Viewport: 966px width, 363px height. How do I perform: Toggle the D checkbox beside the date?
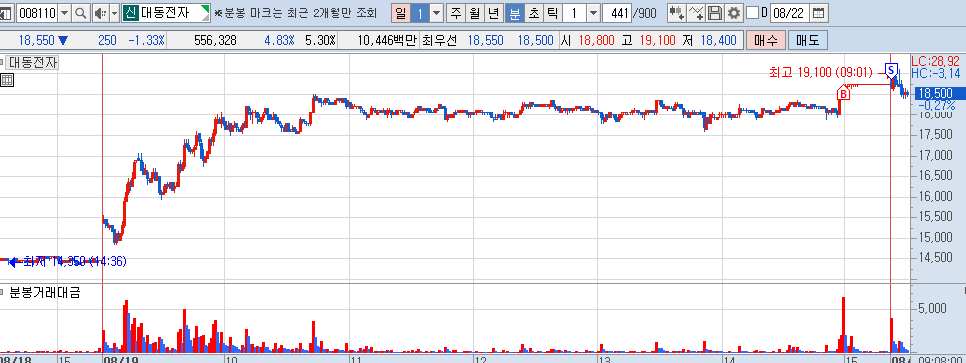pos(752,13)
